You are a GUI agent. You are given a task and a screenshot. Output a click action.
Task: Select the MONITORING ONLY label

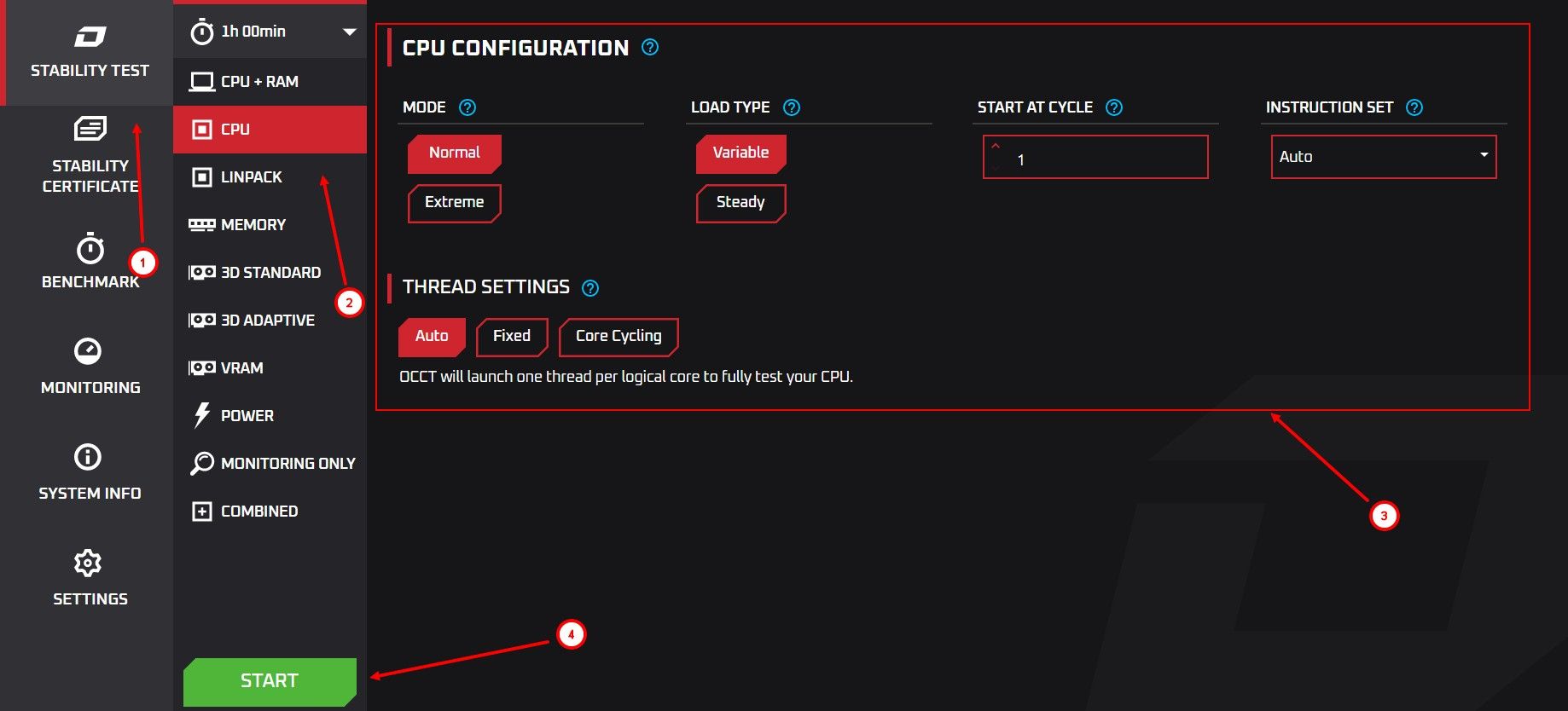tap(288, 464)
